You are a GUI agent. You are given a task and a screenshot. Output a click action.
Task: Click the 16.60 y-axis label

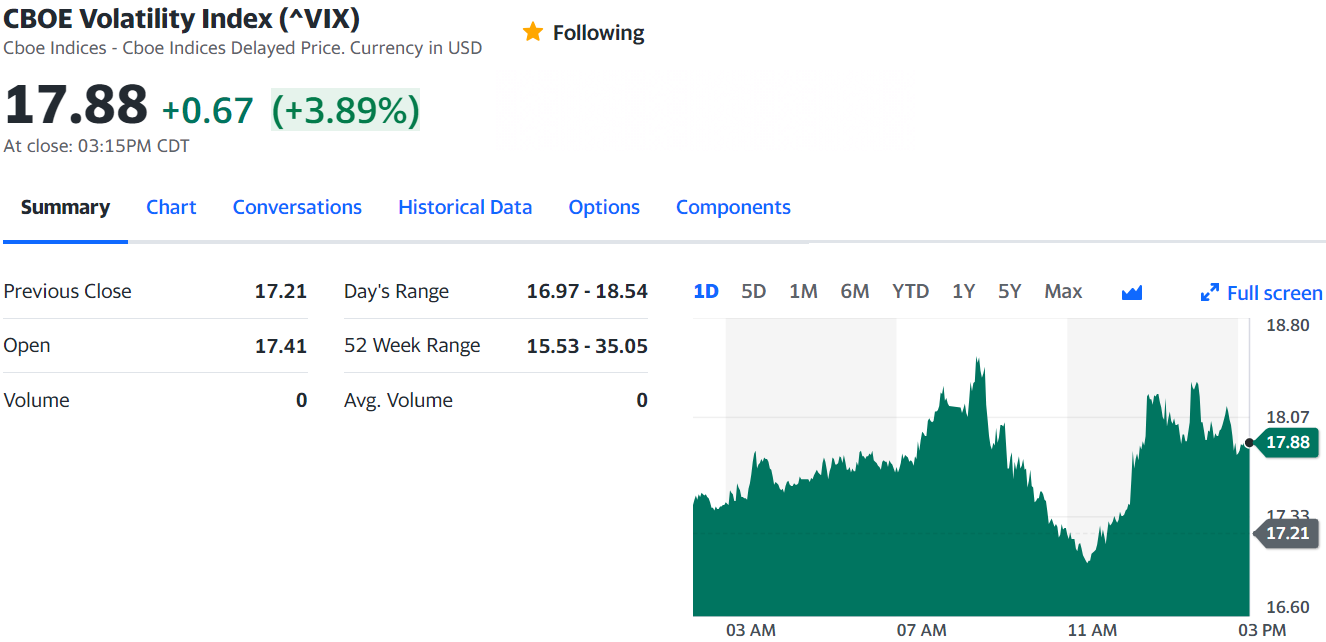coord(1287,607)
